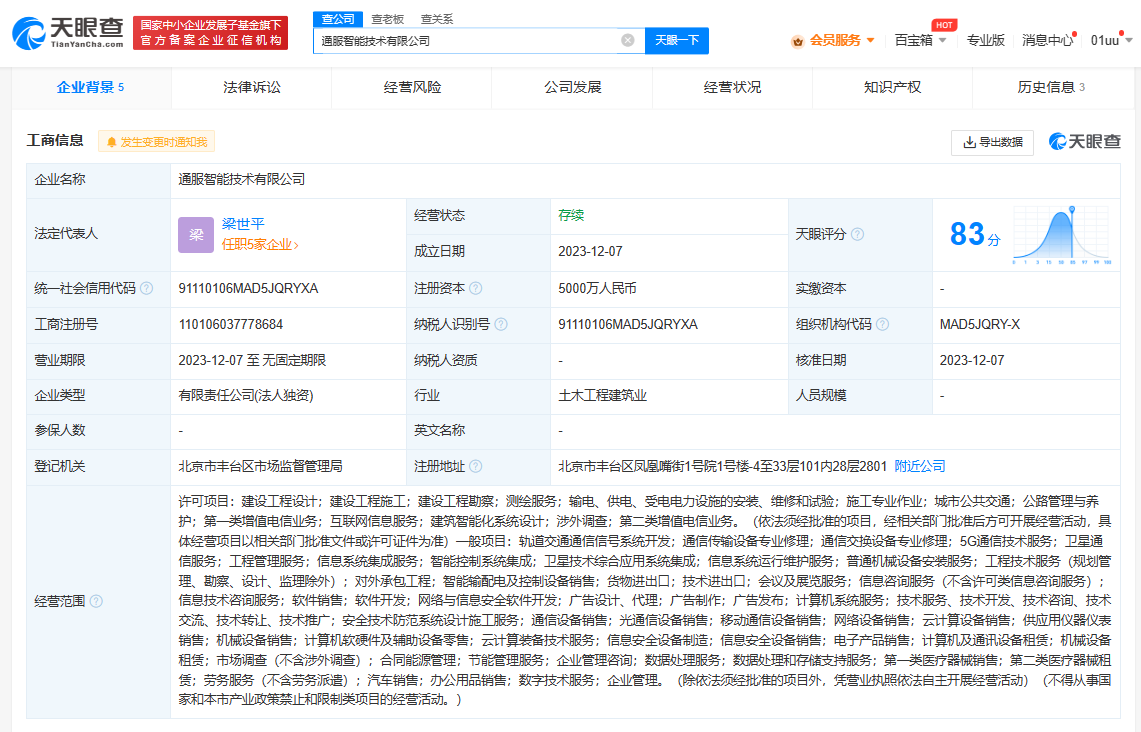Click help icon beside 组织机构代码
The width and height of the screenshot is (1141, 732).
point(883,324)
